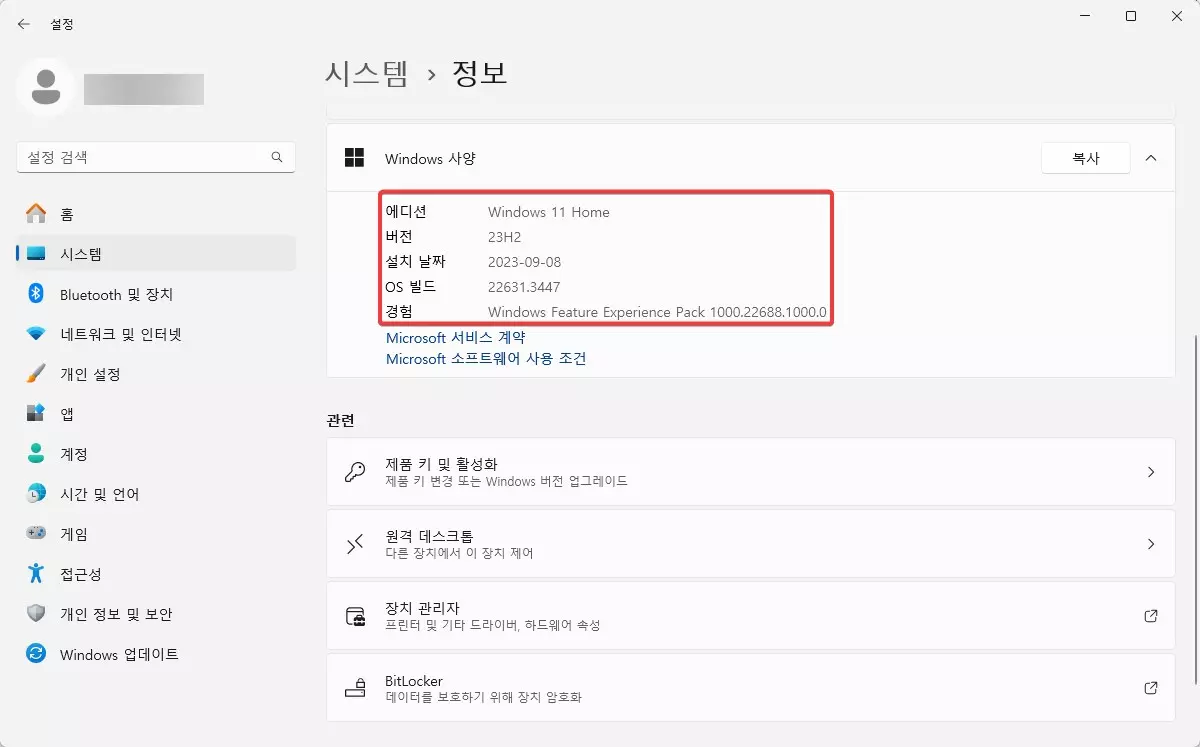Click the 개인 정보 및 보안 shield icon
This screenshot has height=747, width=1200.
(36, 614)
